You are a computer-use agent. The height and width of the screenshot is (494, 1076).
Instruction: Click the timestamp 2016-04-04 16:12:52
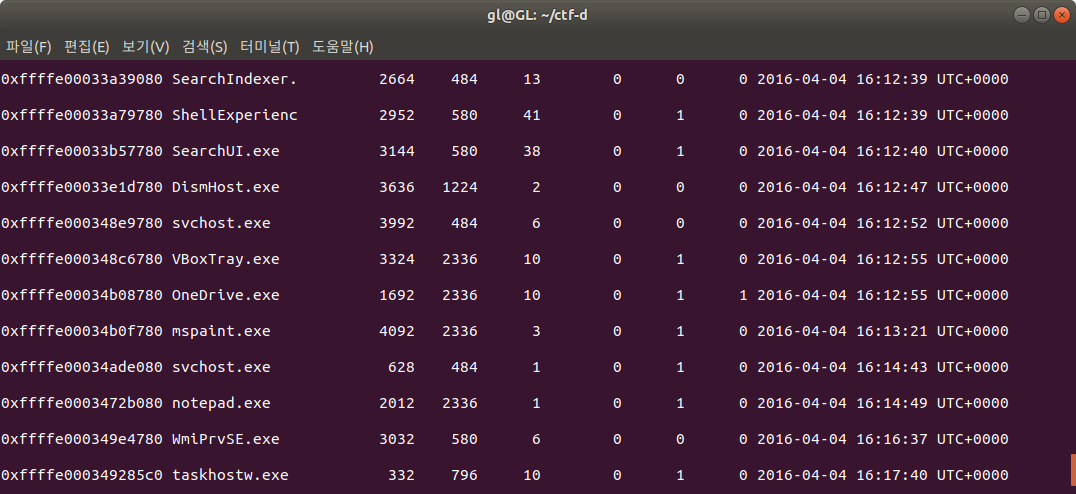coord(843,223)
